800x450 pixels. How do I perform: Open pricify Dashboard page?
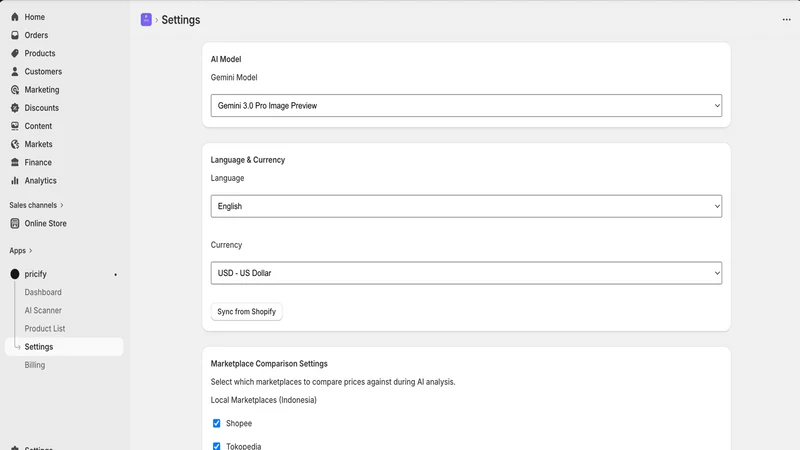(x=43, y=292)
